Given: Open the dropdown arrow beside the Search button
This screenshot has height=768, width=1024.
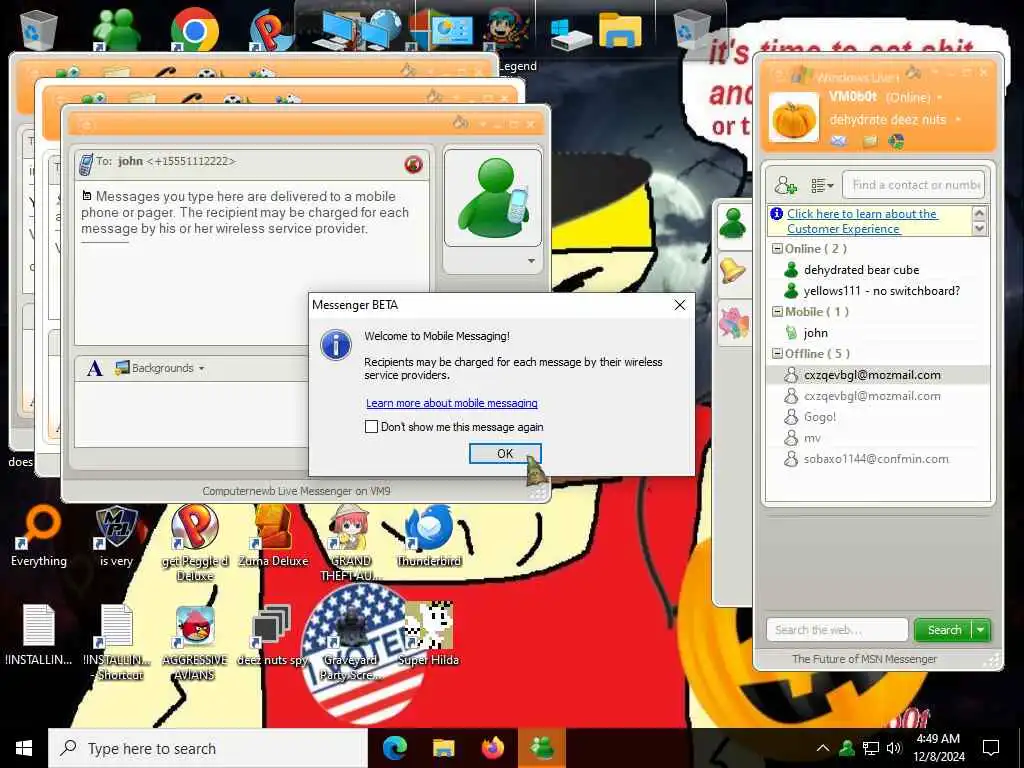Looking at the screenshot, I should (x=981, y=630).
